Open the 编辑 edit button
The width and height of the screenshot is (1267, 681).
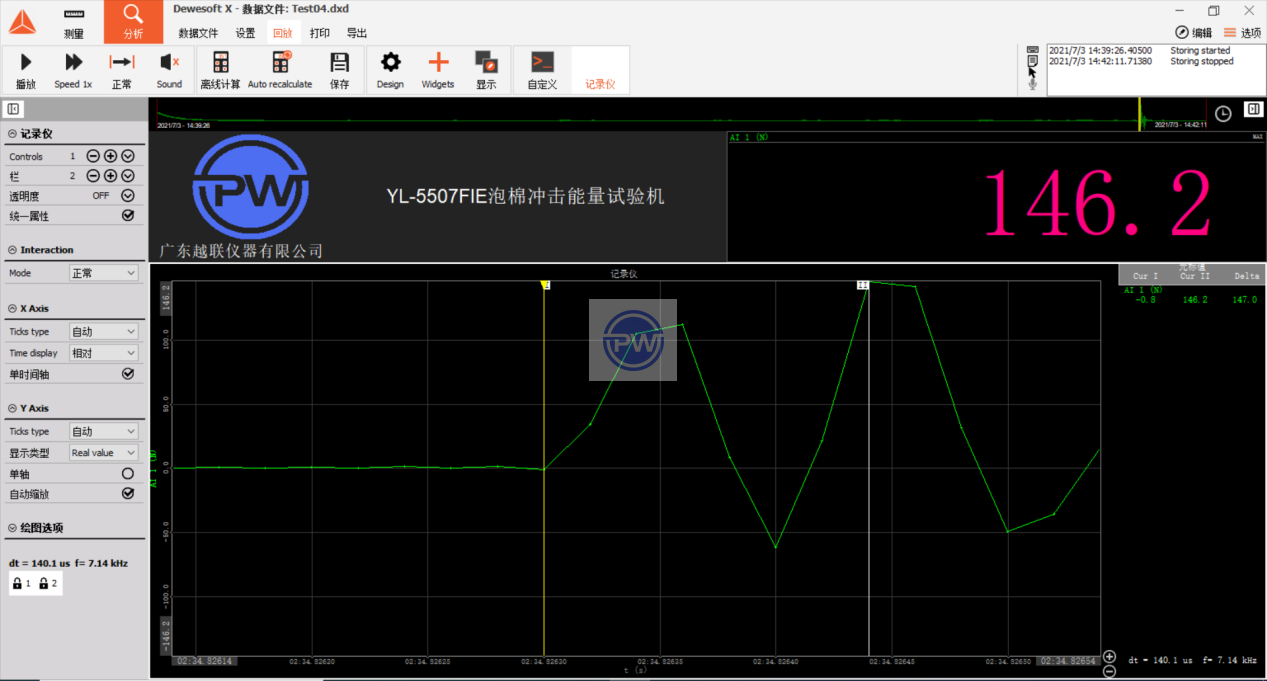pyautogui.click(x=1194, y=33)
